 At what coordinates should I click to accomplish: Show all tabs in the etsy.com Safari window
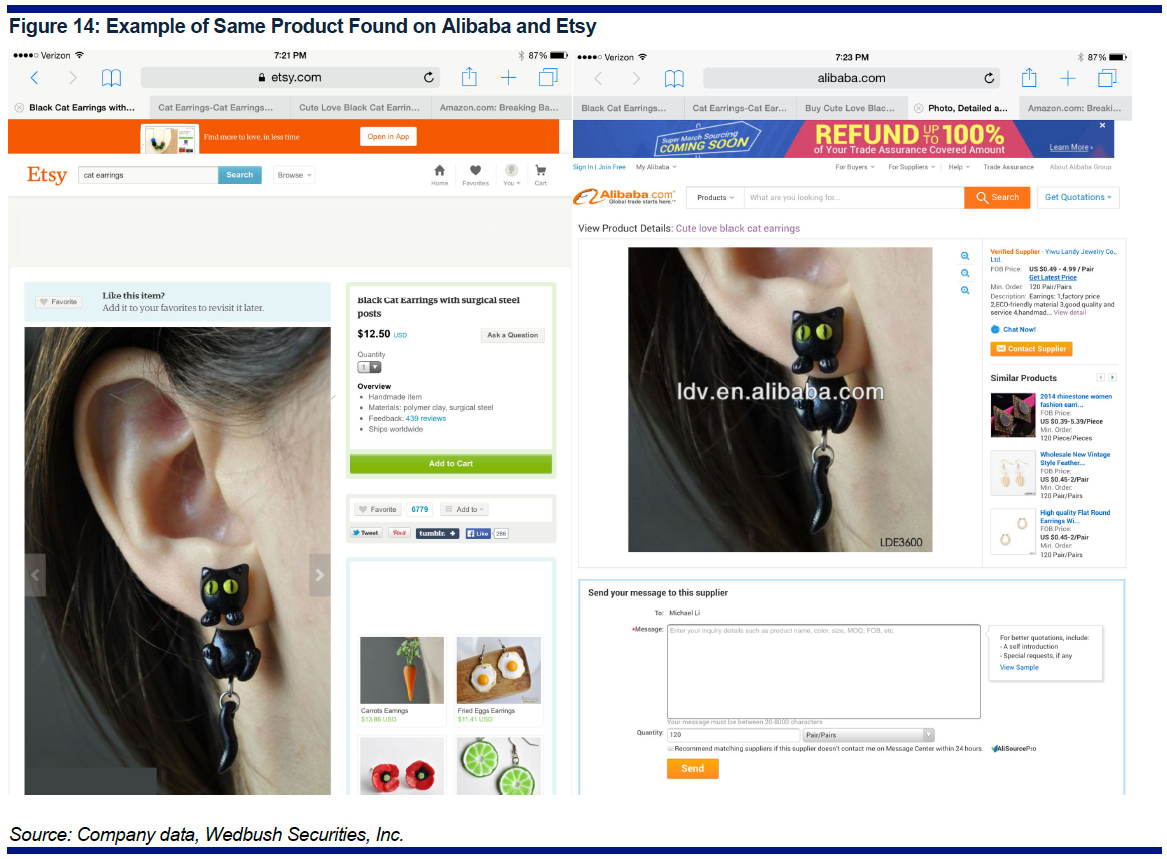pyautogui.click(x=549, y=77)
